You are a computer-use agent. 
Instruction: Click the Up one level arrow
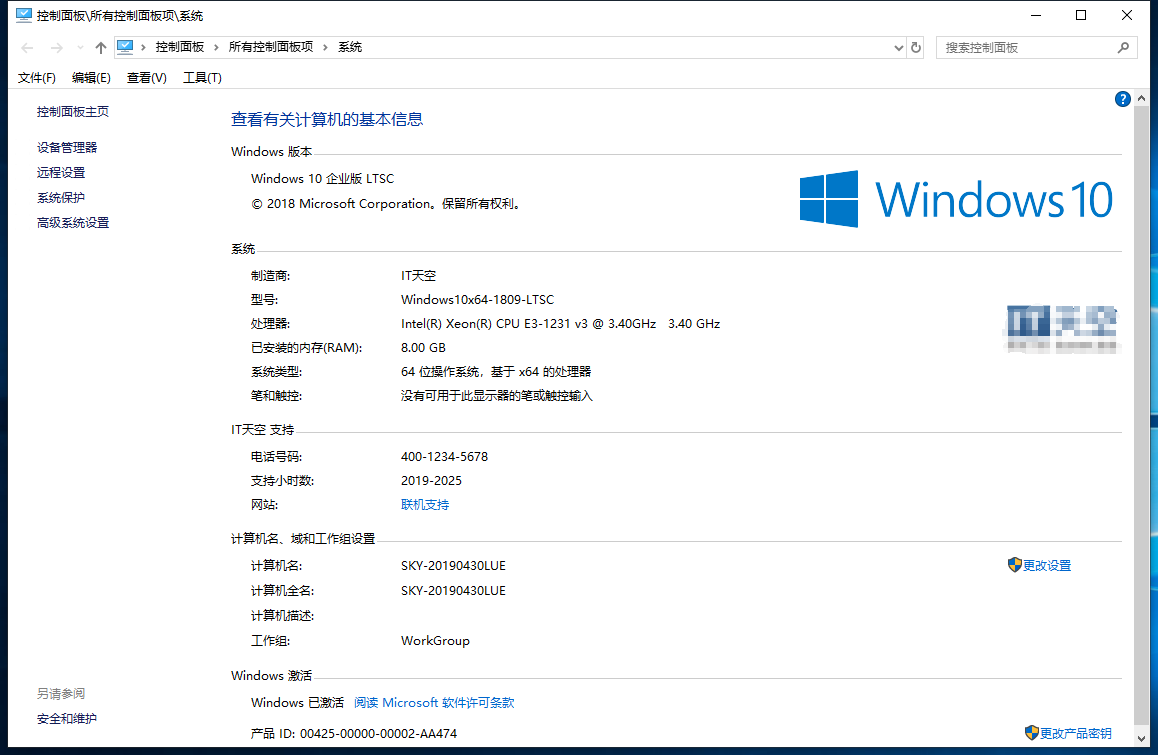coord(100,48)
